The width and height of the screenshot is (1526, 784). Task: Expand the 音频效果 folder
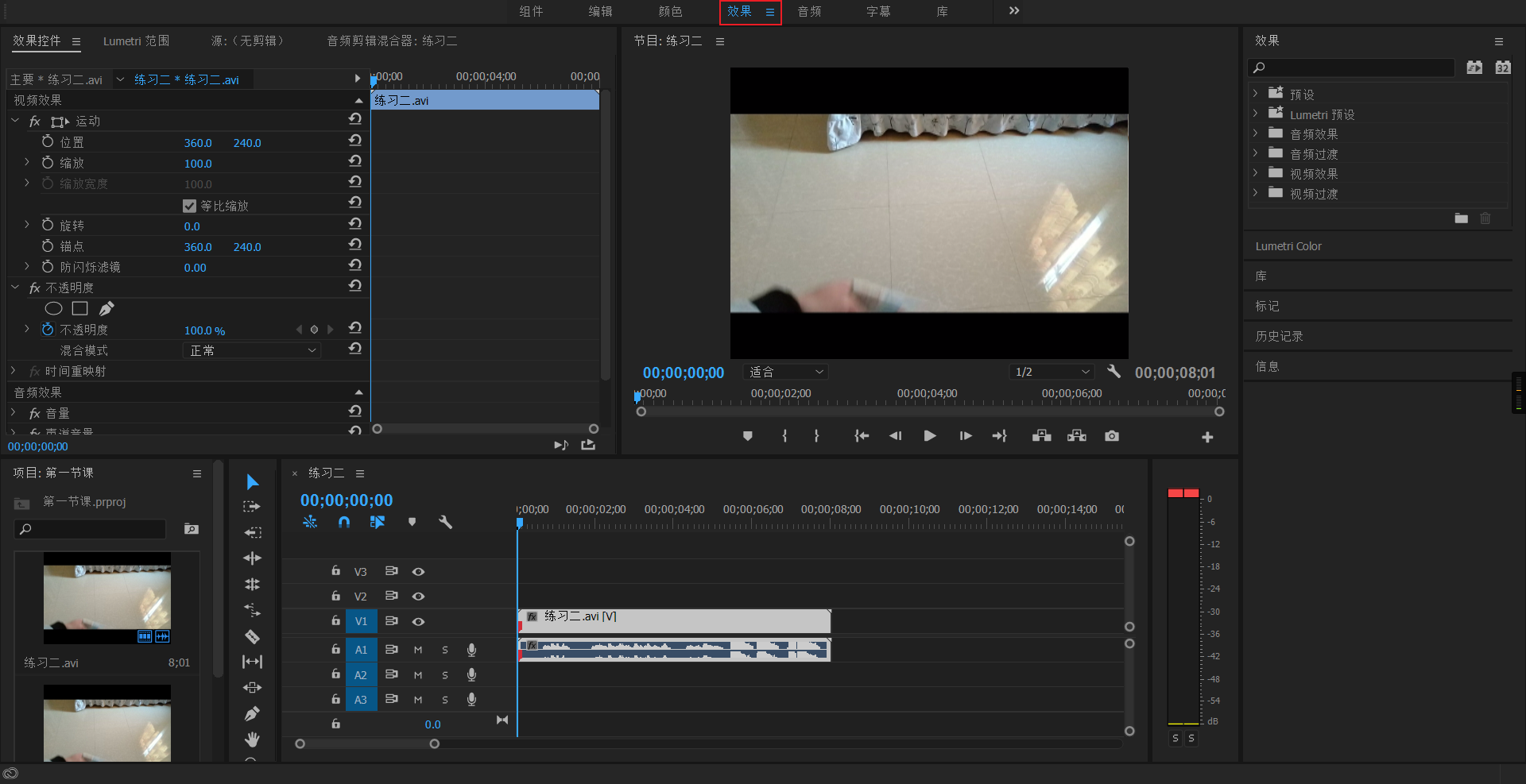pyautogui.click(x=1255, y=133)
